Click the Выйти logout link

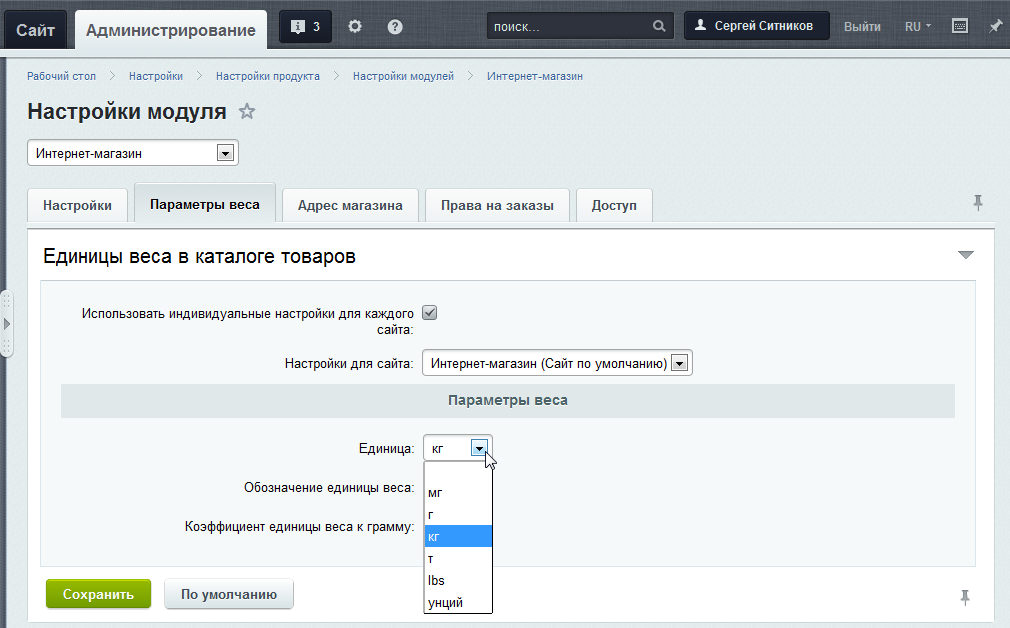pyautogui.click(x=862, y=26)
